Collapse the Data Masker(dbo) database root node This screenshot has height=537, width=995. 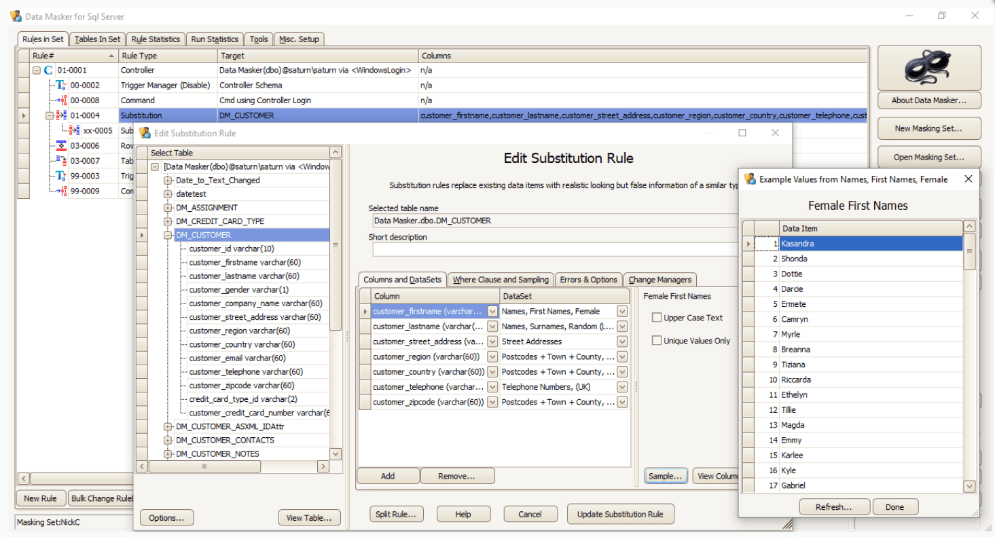tap(155, 166)
